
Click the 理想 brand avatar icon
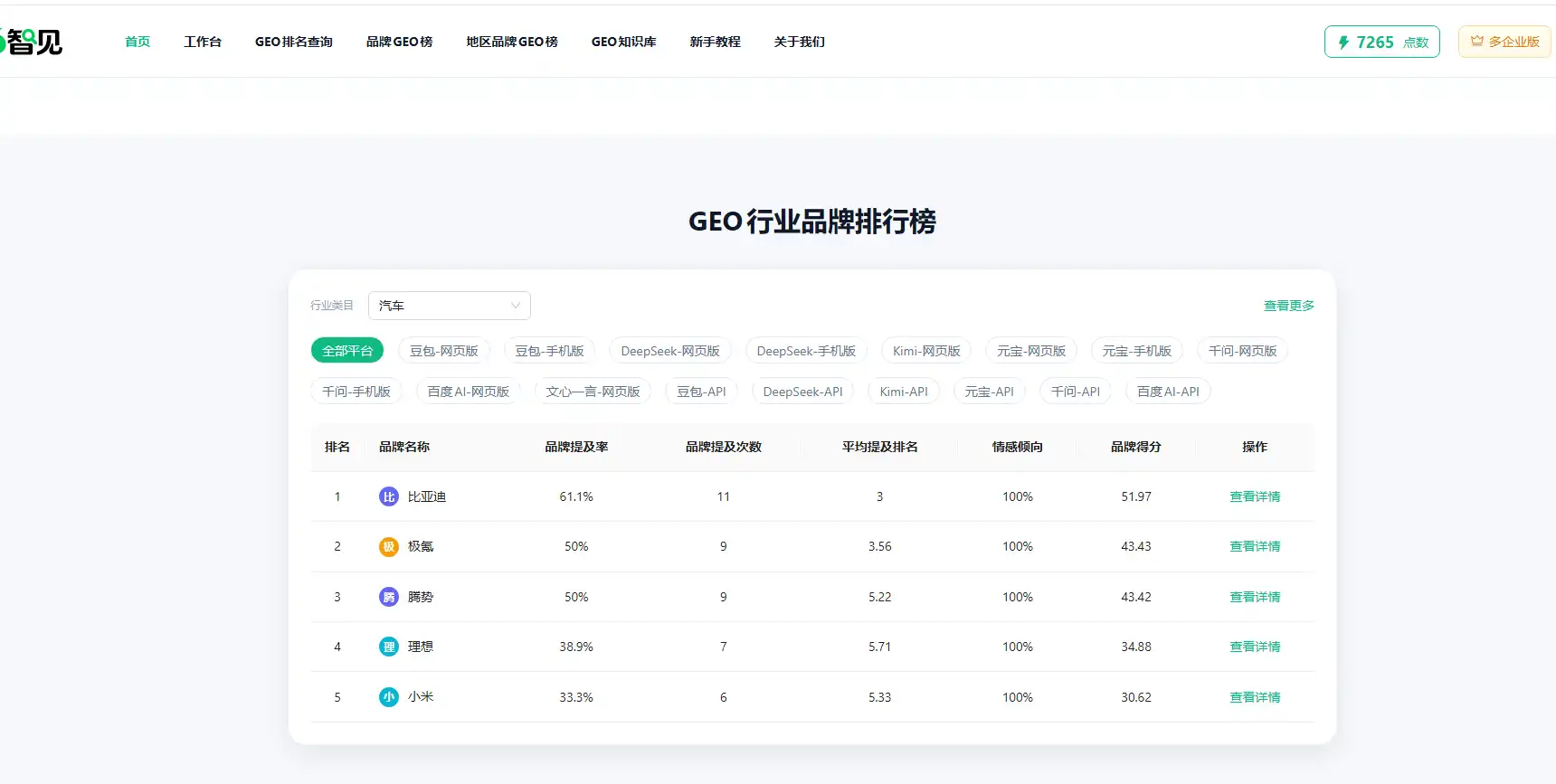[x=389, y=647]
